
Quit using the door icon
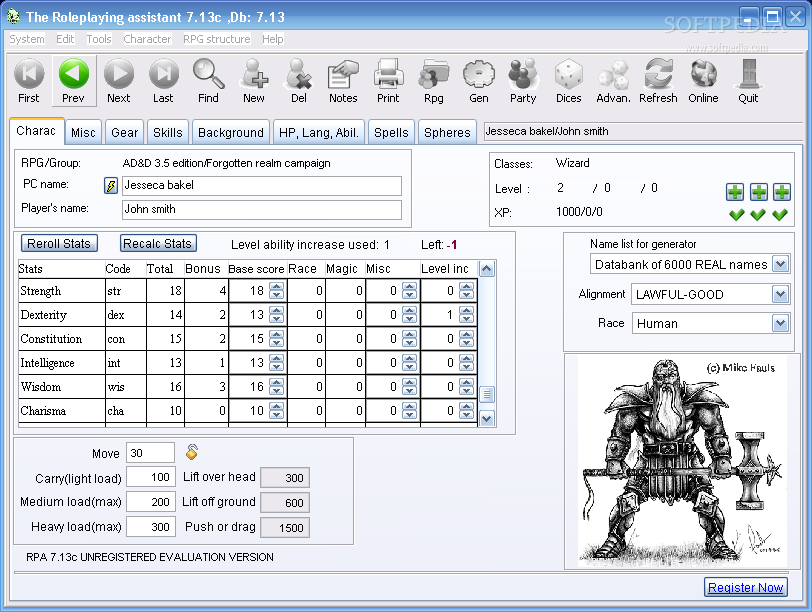click(x=748, y=81)
